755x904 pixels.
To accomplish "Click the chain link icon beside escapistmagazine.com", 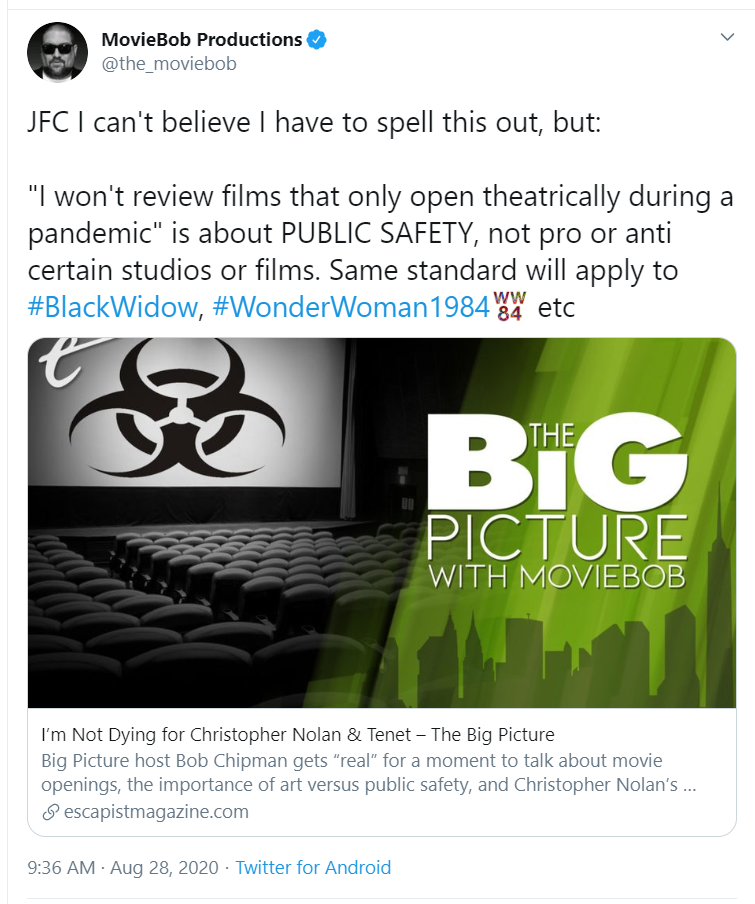I will (51, 812).
